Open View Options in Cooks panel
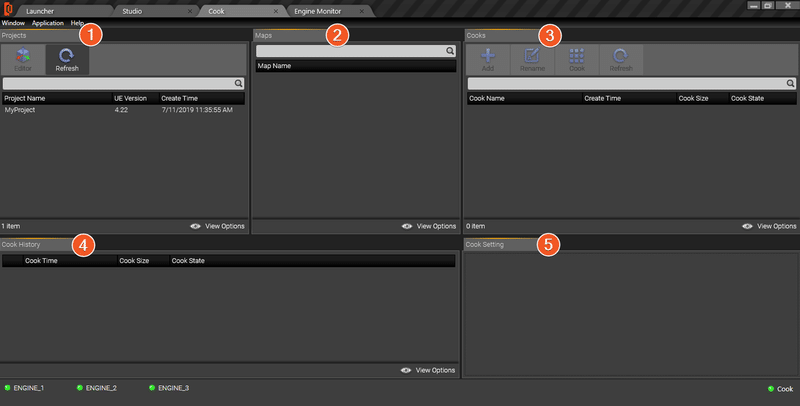800x406 pixels. click(769, 226)
